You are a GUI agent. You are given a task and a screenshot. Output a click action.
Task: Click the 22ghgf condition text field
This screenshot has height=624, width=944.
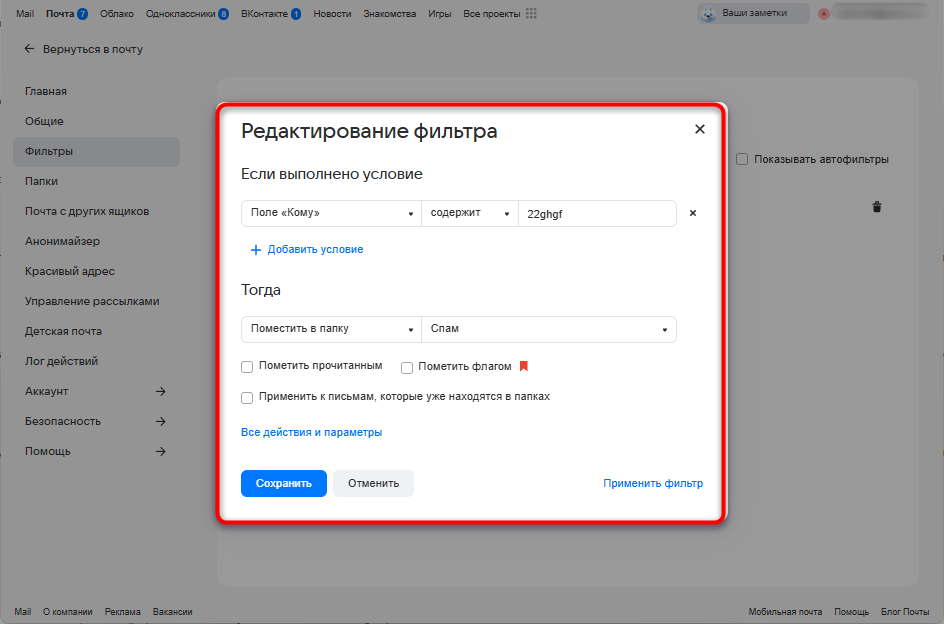pos(597,213)
